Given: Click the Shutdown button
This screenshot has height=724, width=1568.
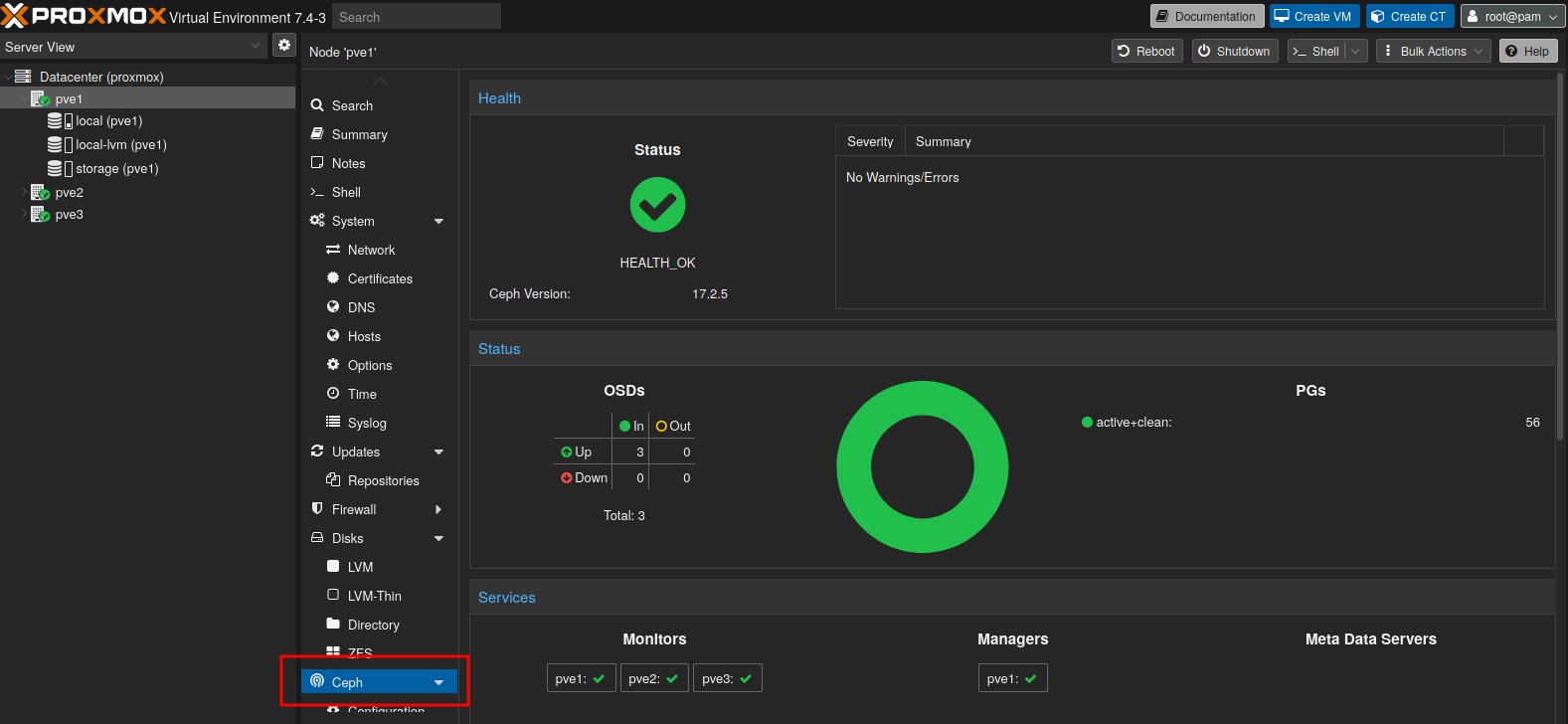Looking at the screenshot, I should point(1234,51).
